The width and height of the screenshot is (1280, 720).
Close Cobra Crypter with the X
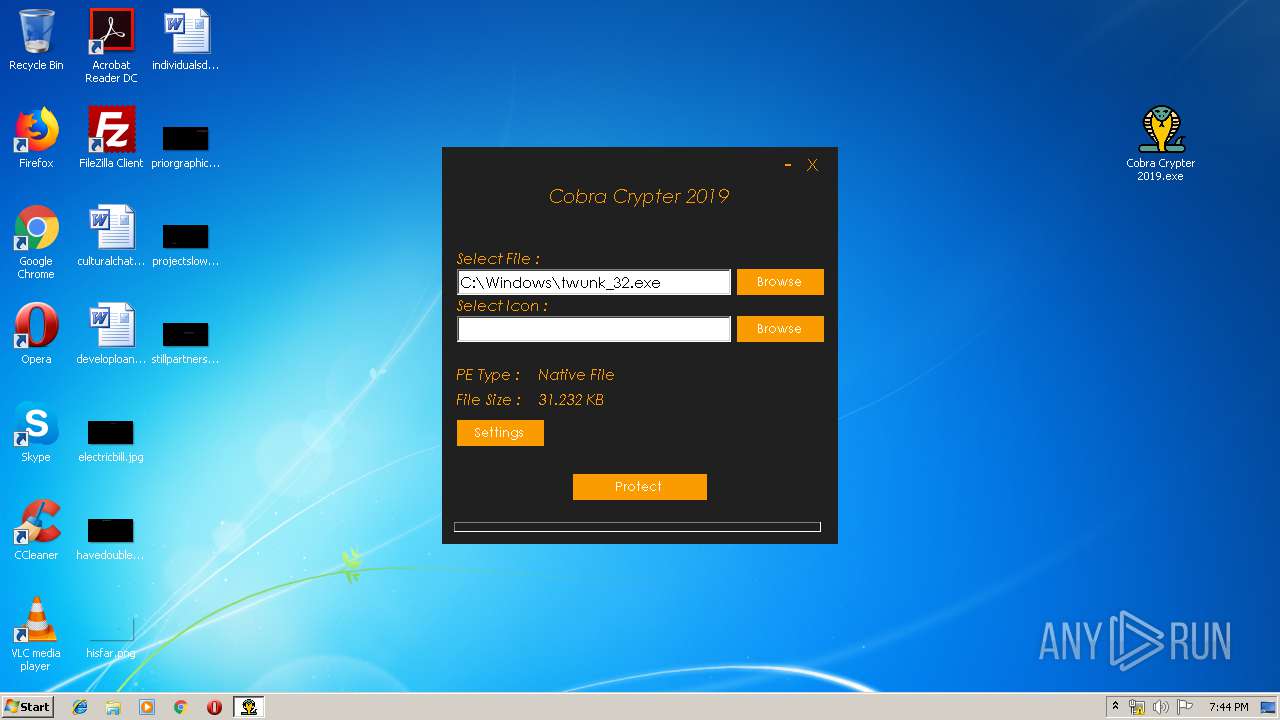click(x=812, y=165)
